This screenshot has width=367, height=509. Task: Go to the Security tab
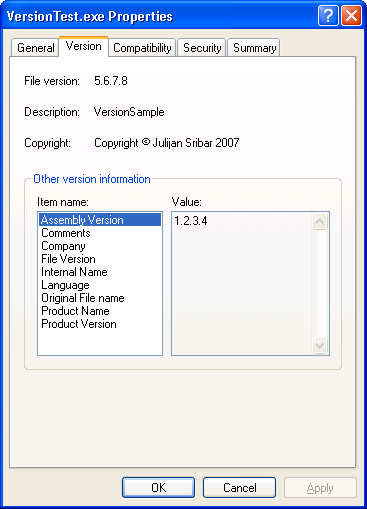pos(202,48)
